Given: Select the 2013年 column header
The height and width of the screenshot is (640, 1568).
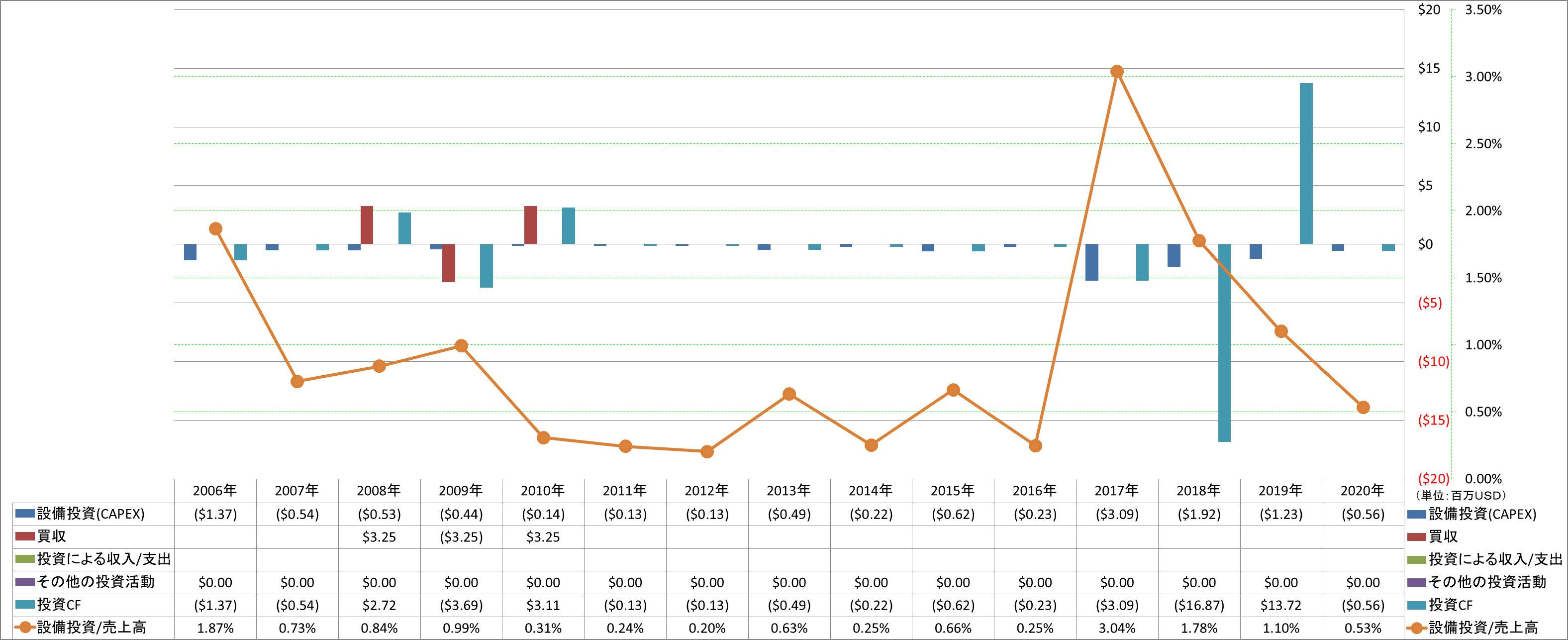Looking at the screenshot, I should click(x=789, y=490).
